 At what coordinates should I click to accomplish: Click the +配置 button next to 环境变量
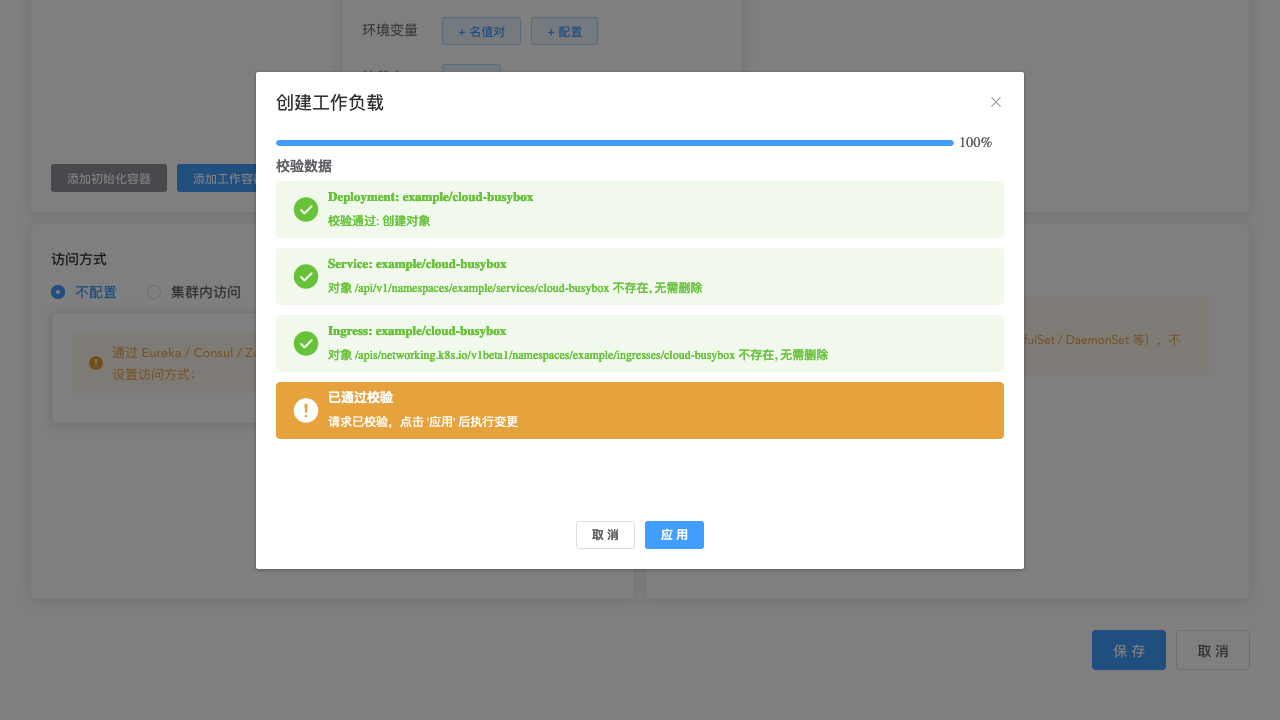click(x=564, y=31)
